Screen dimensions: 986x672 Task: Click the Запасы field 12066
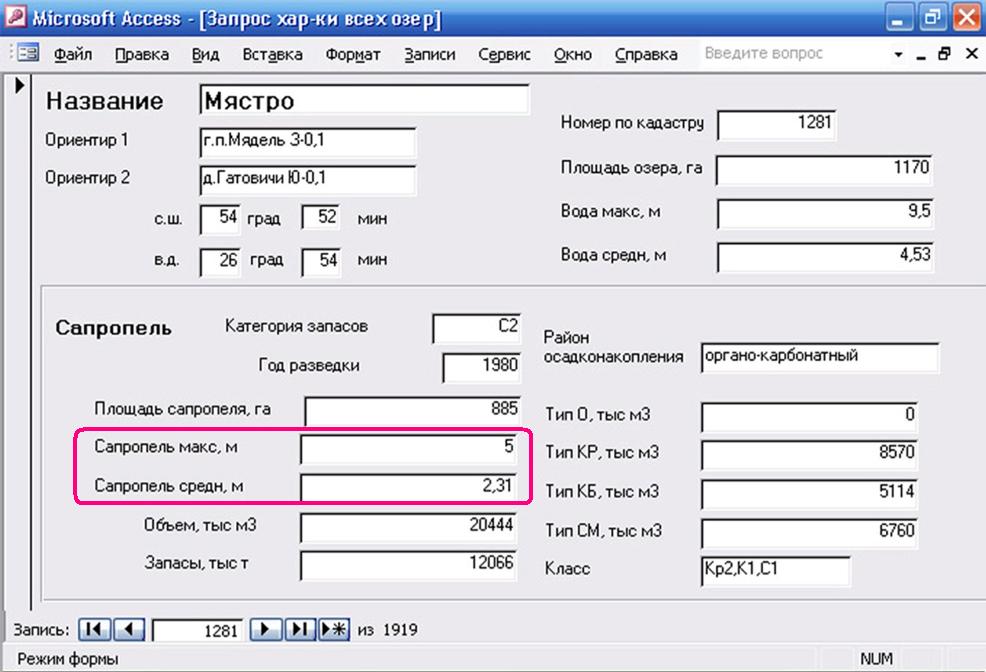[x=408, y=565]
